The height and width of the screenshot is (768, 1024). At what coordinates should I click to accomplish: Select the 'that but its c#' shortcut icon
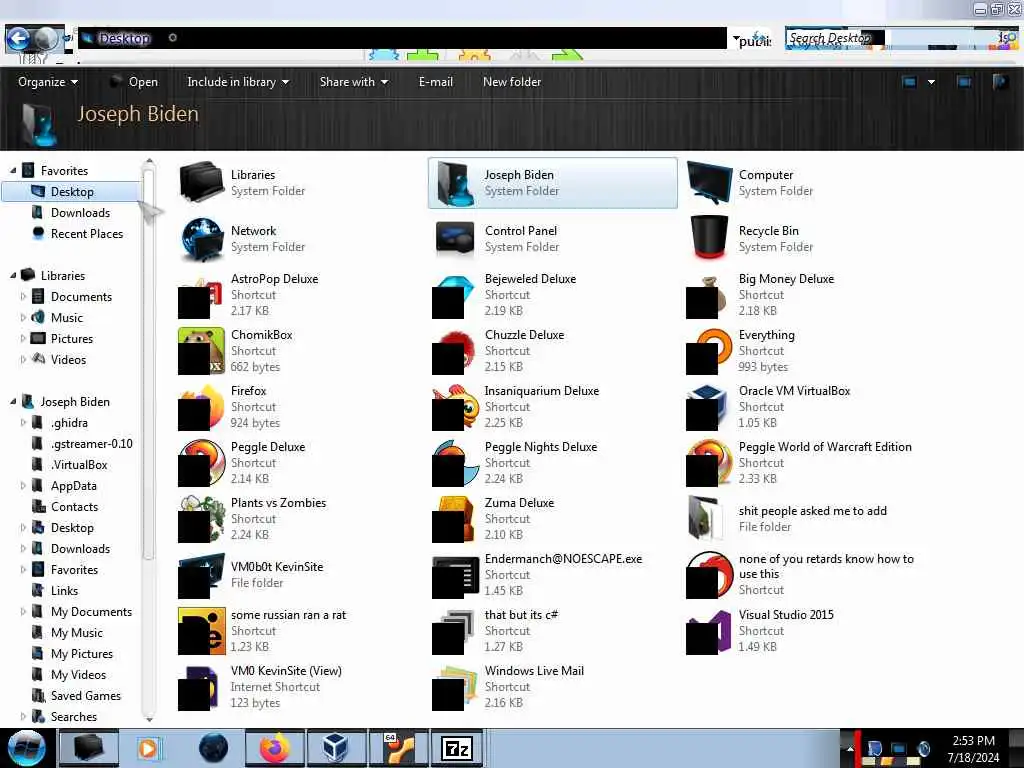[x=455, y=632]
